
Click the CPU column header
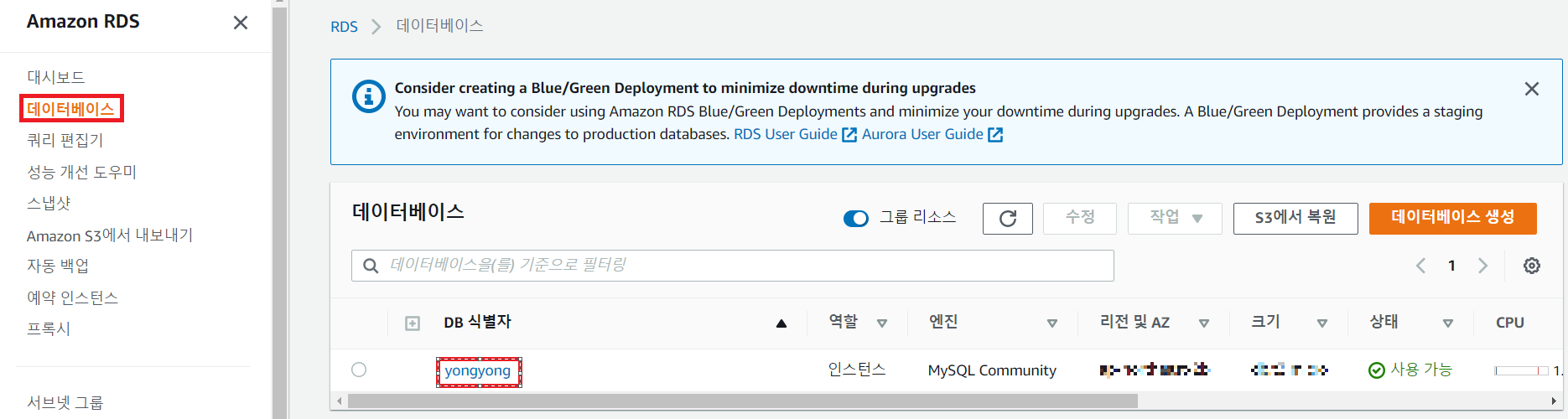tap(1510, 323)
